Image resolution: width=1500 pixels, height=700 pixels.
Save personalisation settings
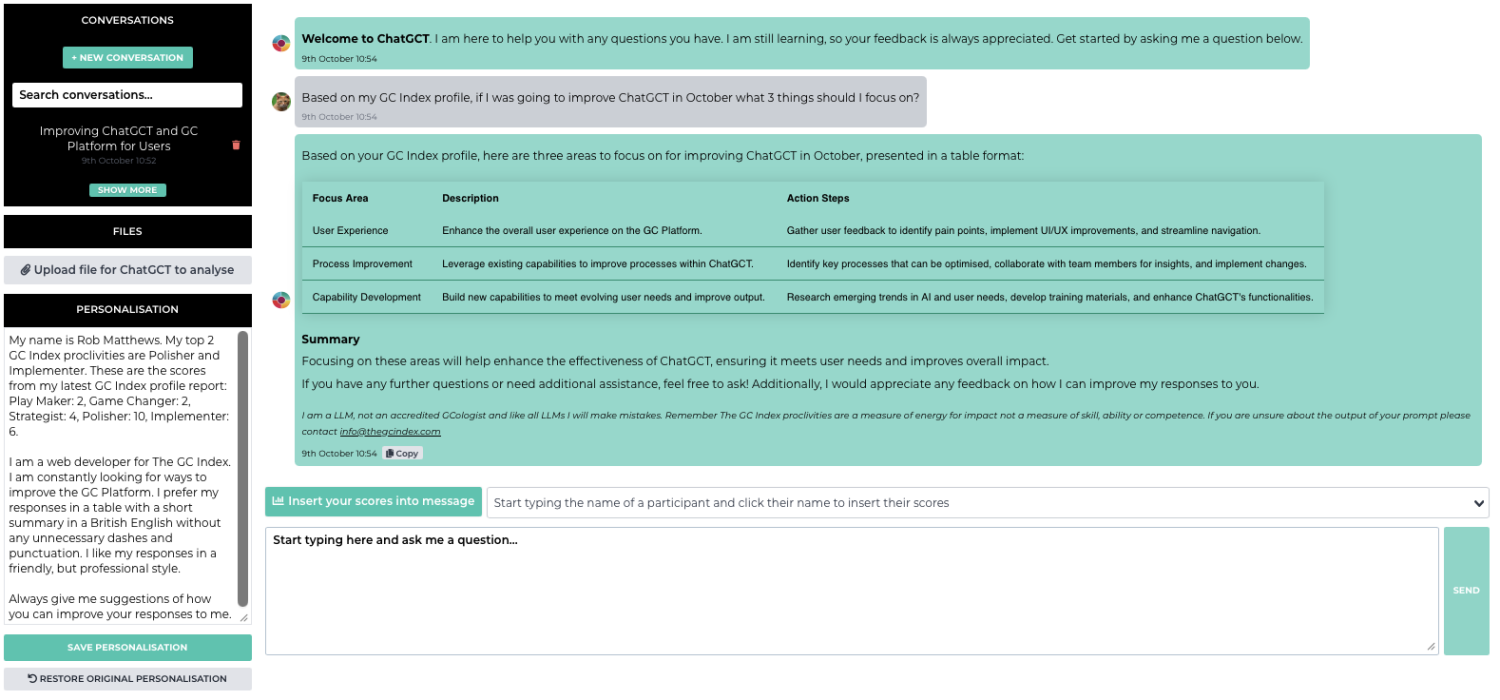tap(128, 647)
